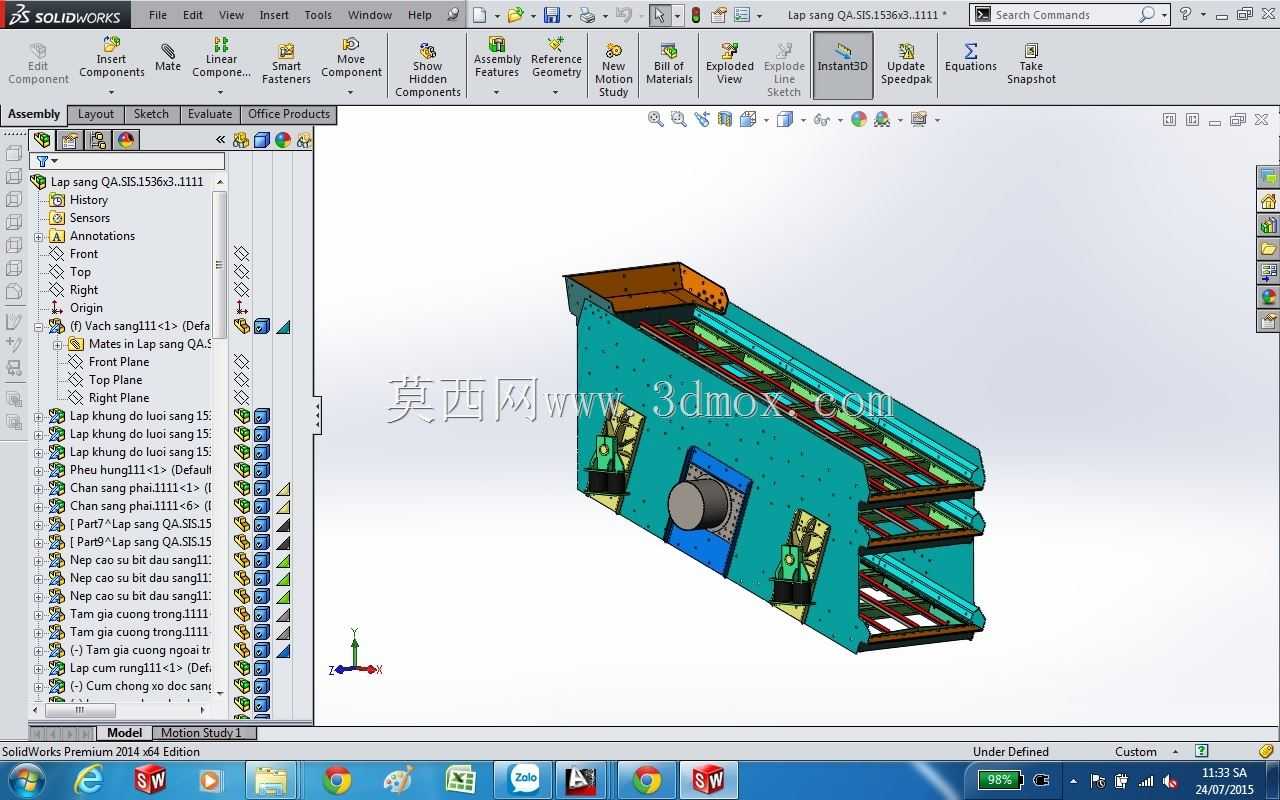The image size is (1280, 800).
Task: Toggle hide/show for Chan sang phai.1111<1>
Action: click(x=242, y=488)
